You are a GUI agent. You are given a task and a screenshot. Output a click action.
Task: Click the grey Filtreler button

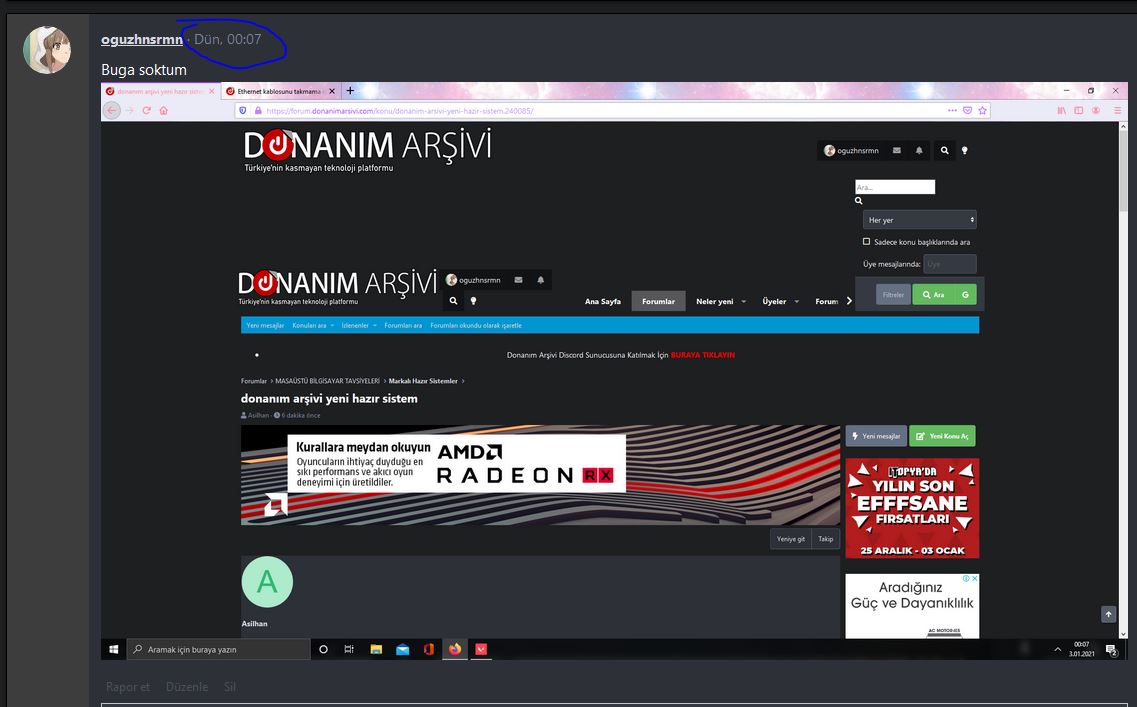893,294
